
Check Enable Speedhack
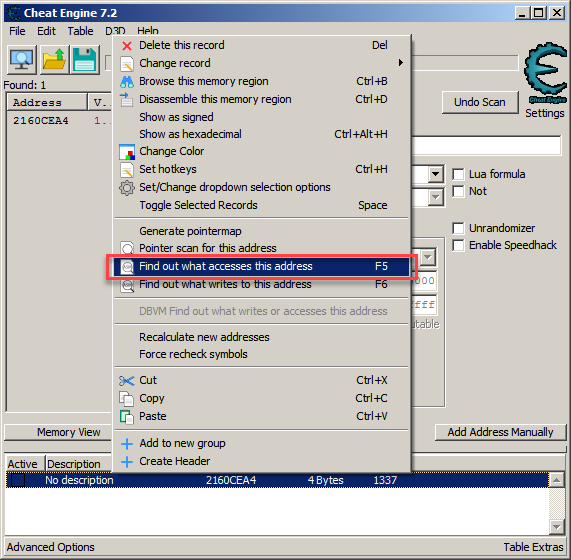pos(458,245)
